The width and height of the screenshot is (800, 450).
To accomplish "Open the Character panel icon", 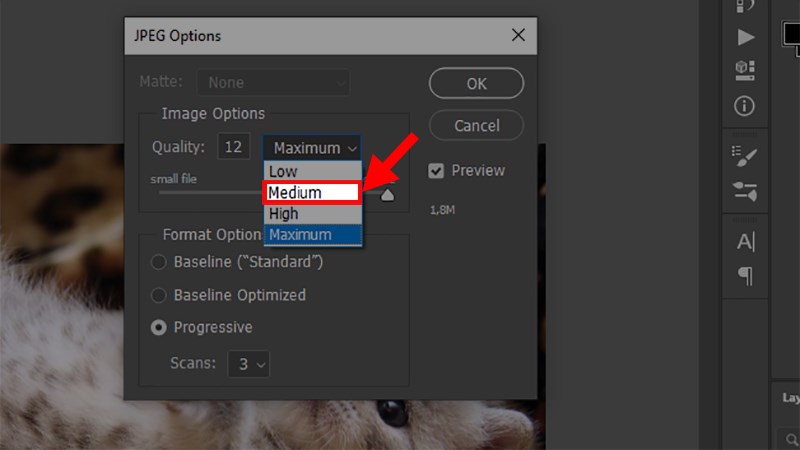I will tap(745, 241).
